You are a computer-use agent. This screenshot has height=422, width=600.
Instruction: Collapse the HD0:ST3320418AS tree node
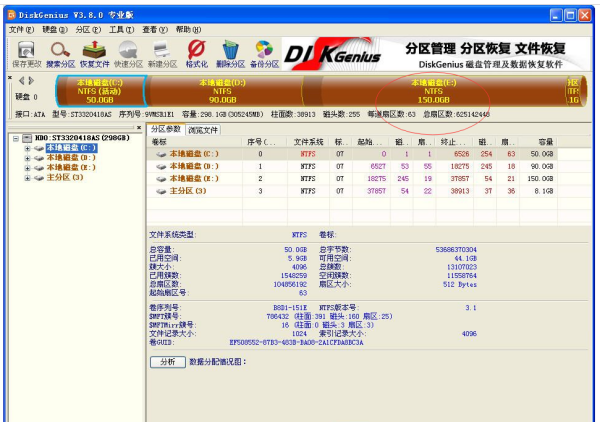coord(16,138)
